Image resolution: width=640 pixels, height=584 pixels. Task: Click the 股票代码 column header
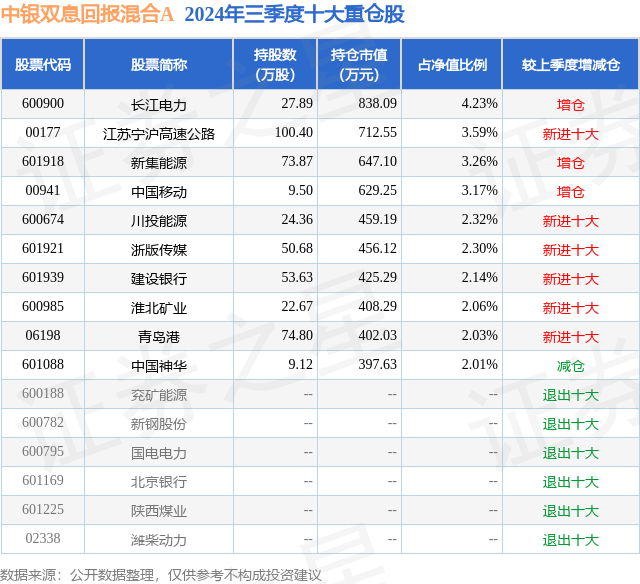43,64
